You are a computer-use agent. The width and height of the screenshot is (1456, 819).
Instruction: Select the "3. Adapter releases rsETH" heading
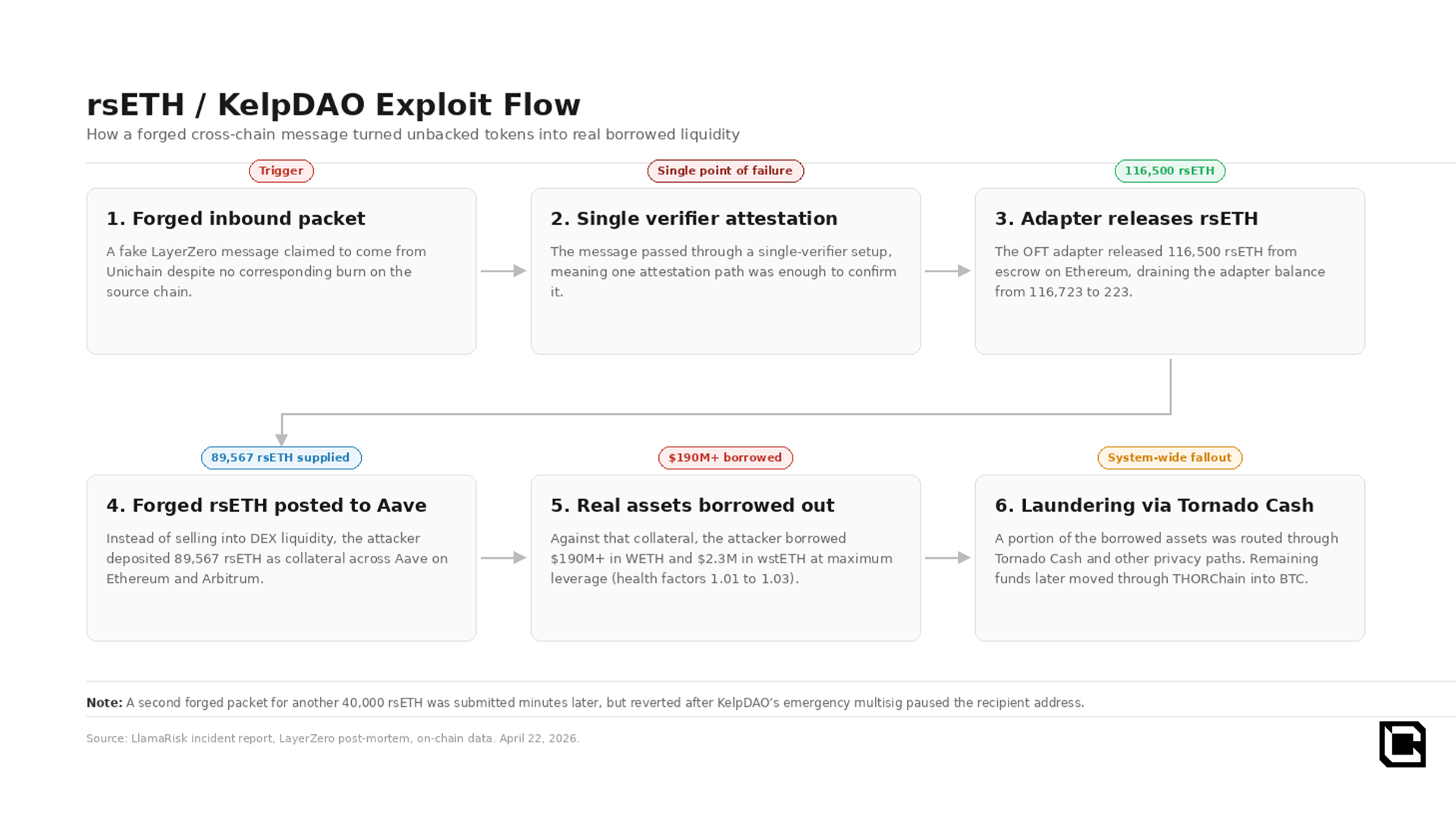click(x=1126, y=218)
